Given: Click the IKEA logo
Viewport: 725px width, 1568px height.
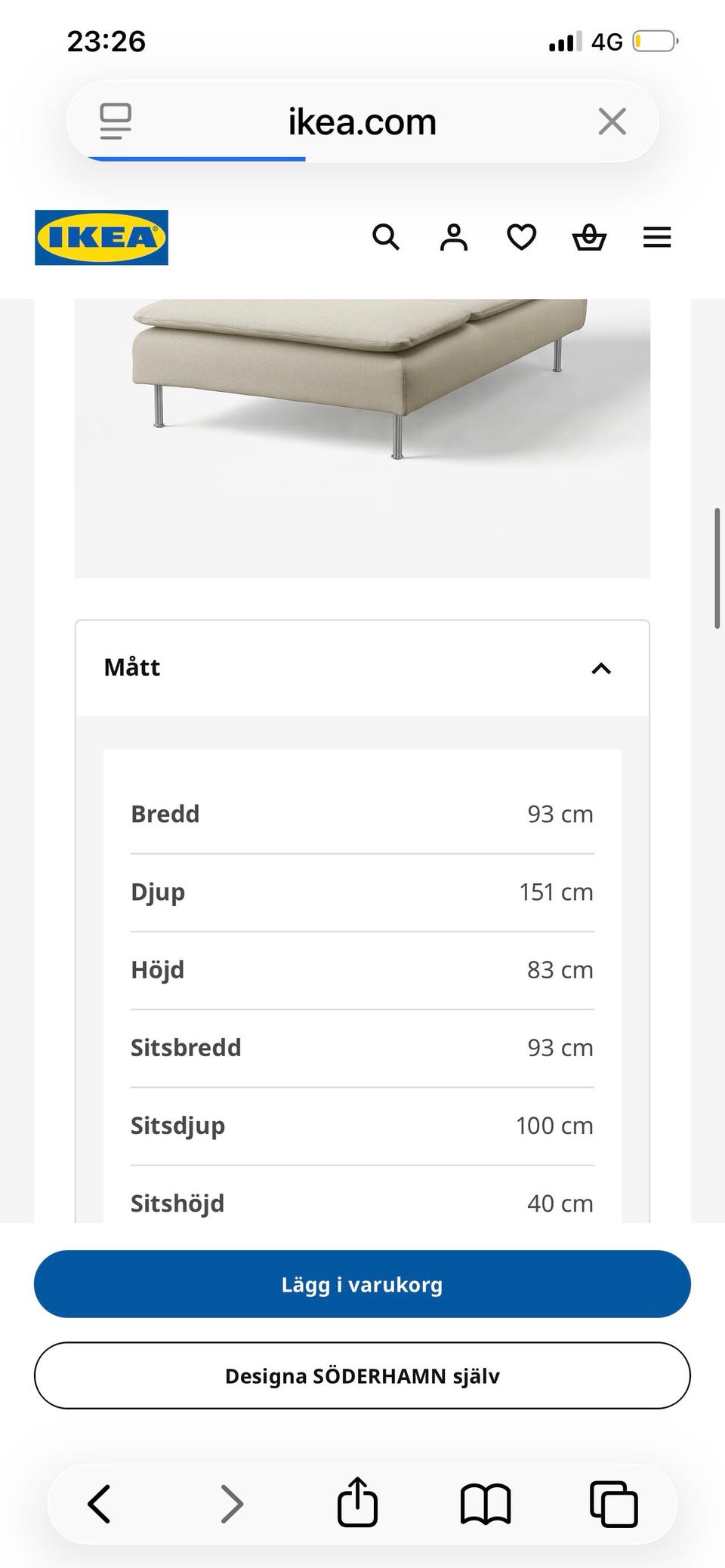Looking at the screenshot, I should pos(101,238).
